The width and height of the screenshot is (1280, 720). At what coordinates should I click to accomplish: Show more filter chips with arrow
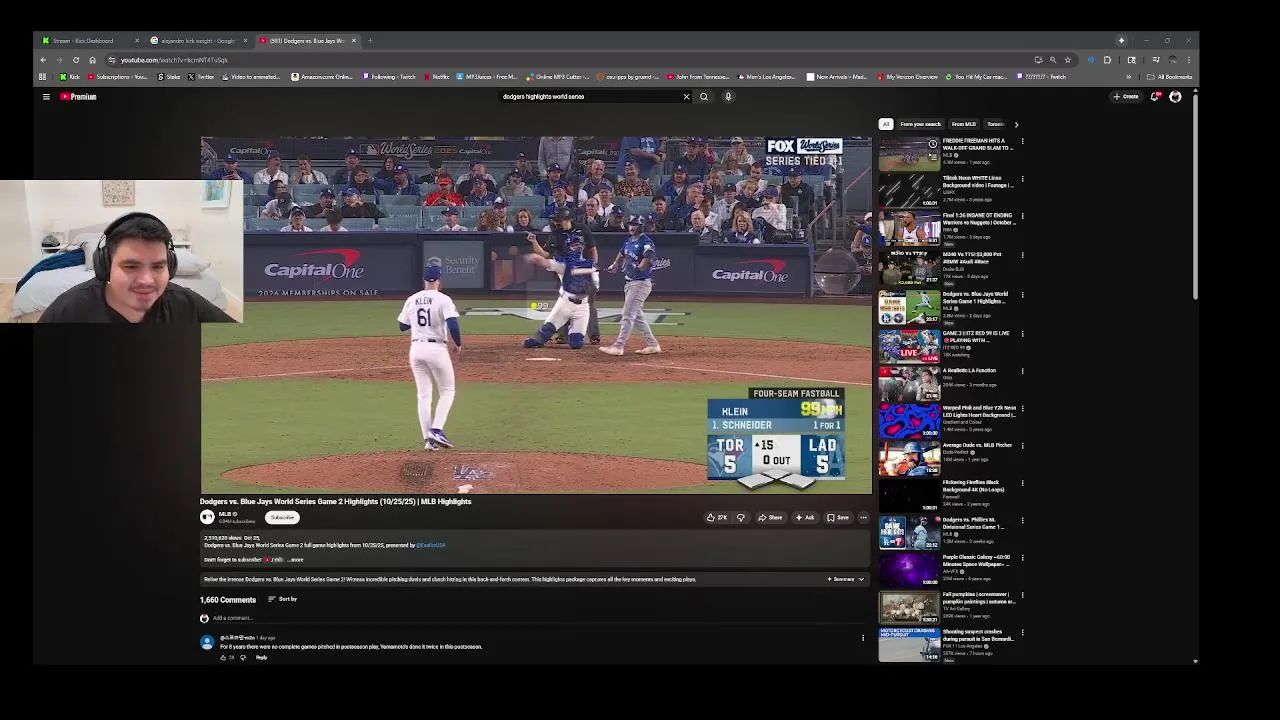(x=1016, y=125)
